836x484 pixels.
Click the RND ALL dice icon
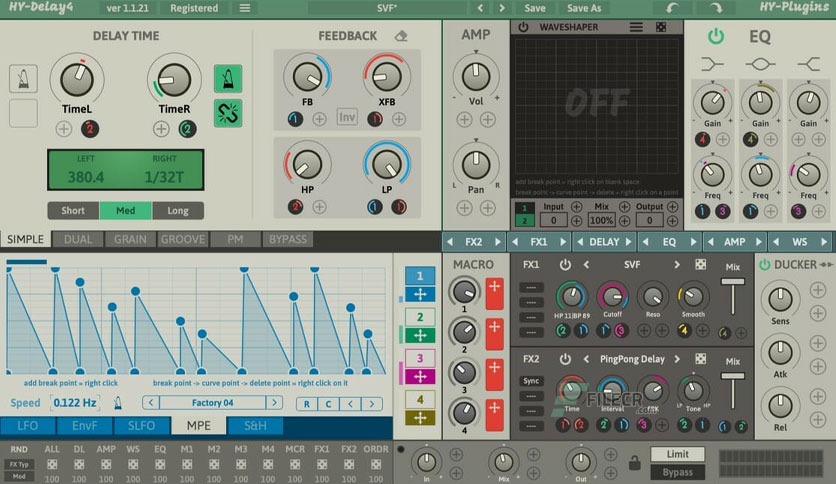pyautogui.click(x=52, y=464)
